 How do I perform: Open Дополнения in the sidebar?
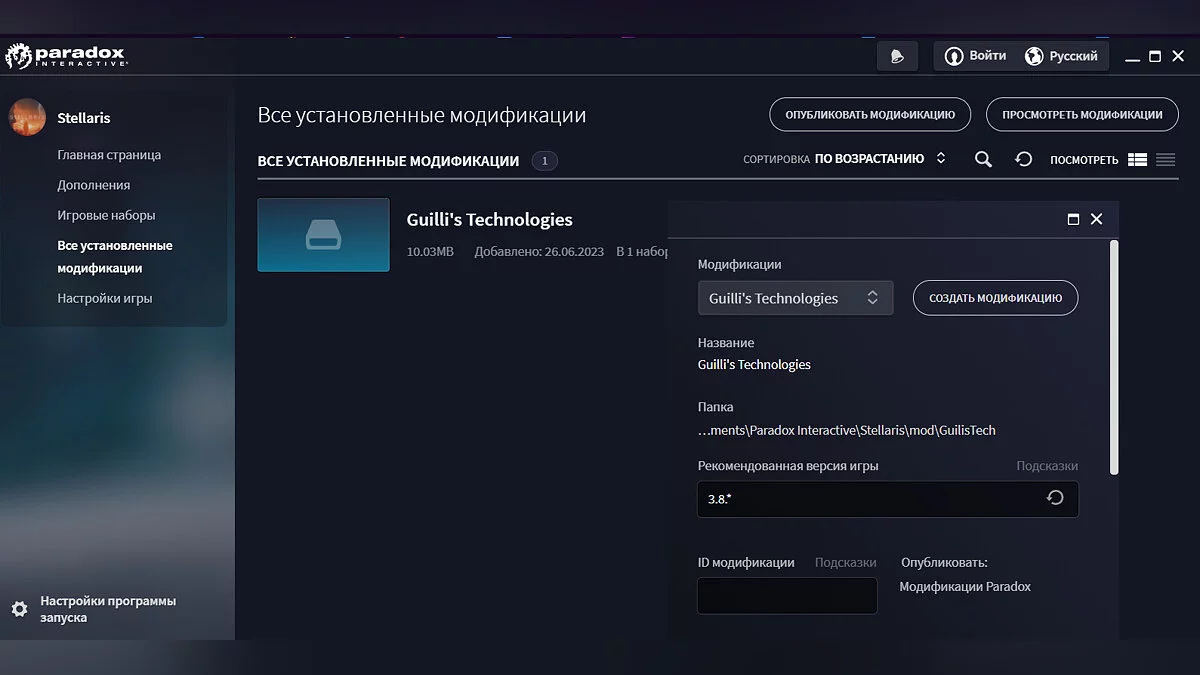pyautogui.click(x=94, y=185)
